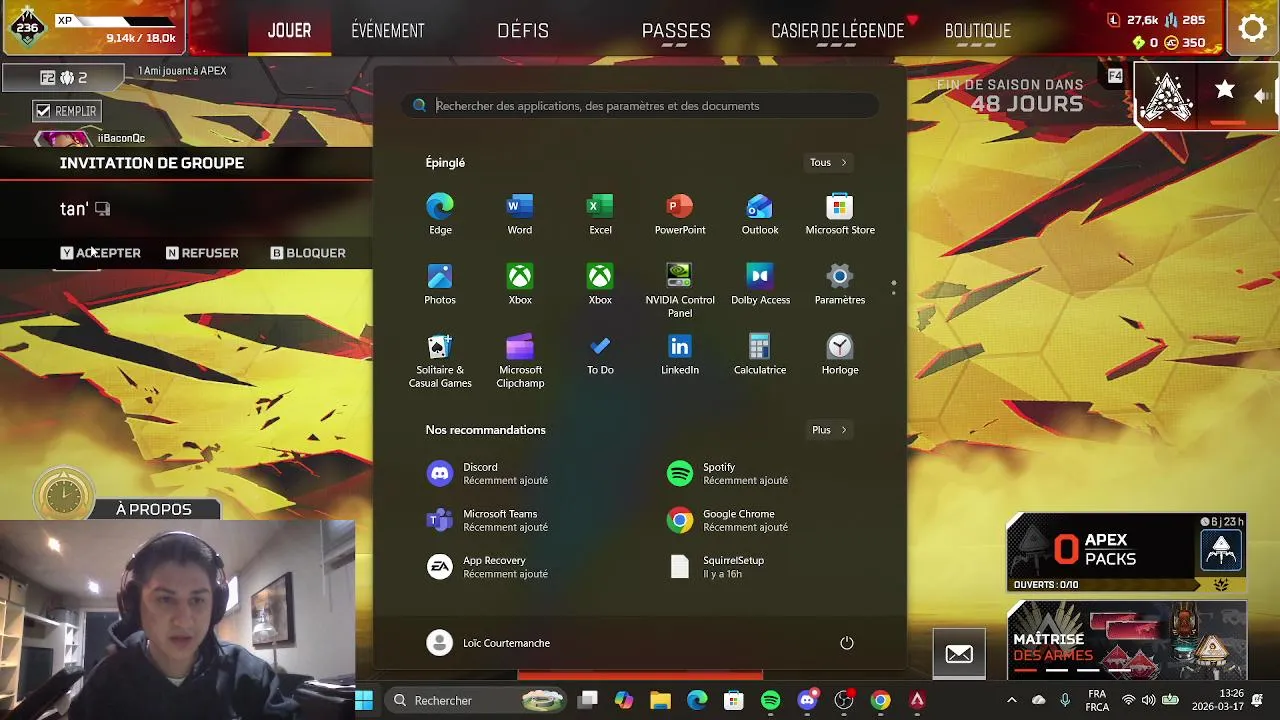Viewport: 1280px width, 720px height.
Task: Block the inviting player
Action: [308, 253]
